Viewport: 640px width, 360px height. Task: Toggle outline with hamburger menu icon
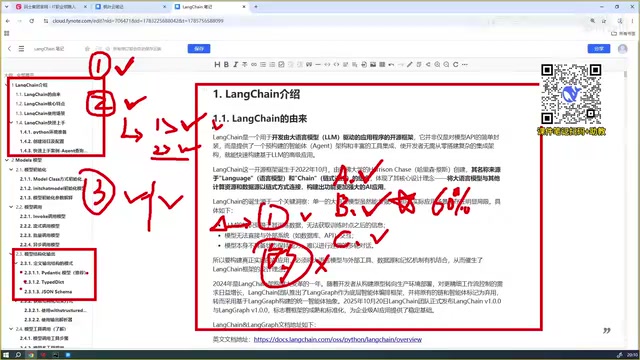pyautogui.click(x=21, y=49)
